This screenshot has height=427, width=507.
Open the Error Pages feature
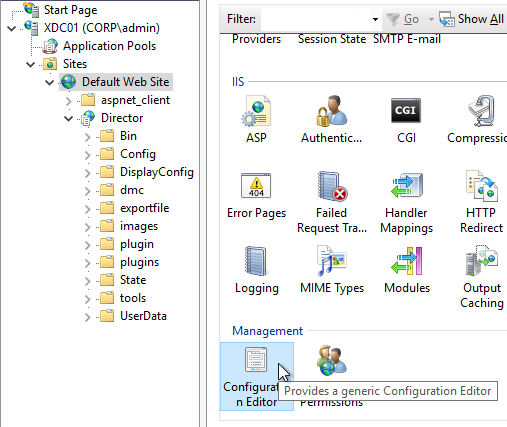(x=256, y=185)
